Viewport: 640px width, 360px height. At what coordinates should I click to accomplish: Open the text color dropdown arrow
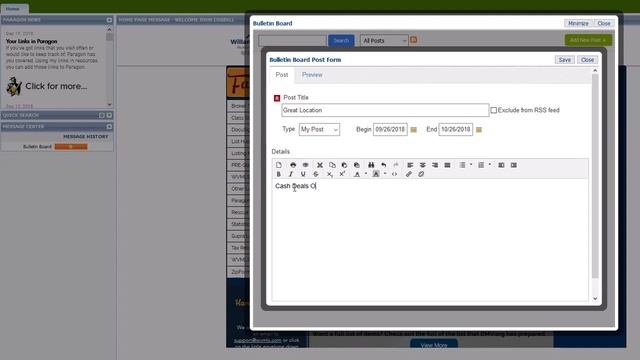366,174
